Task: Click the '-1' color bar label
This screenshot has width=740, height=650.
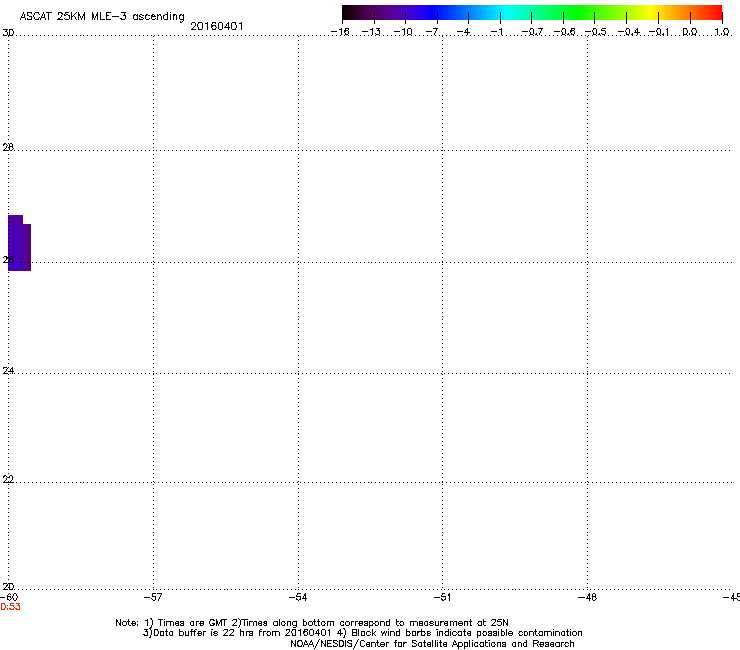Action: (x=496, y=32)
